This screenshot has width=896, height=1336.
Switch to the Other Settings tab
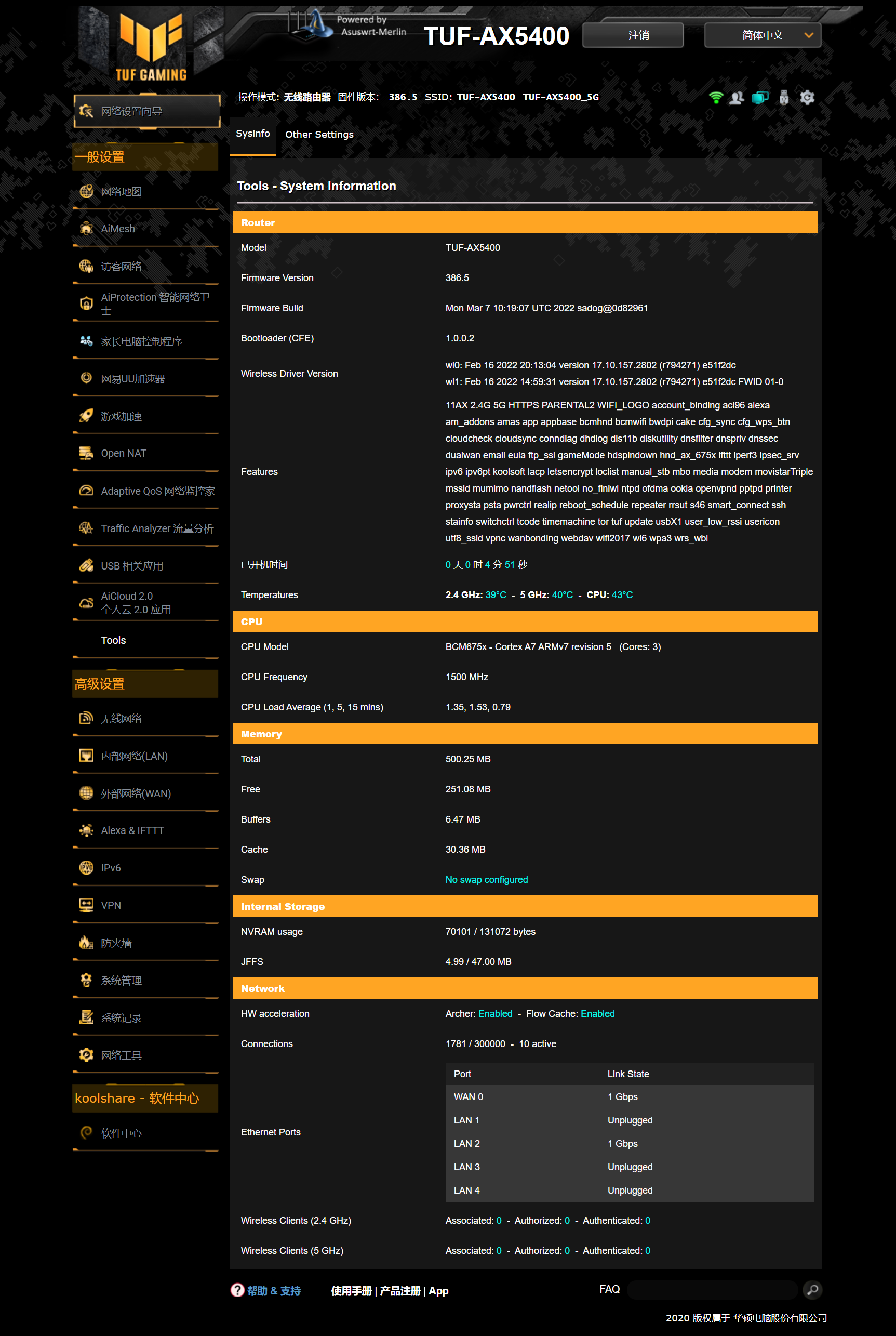coord(319,135)
